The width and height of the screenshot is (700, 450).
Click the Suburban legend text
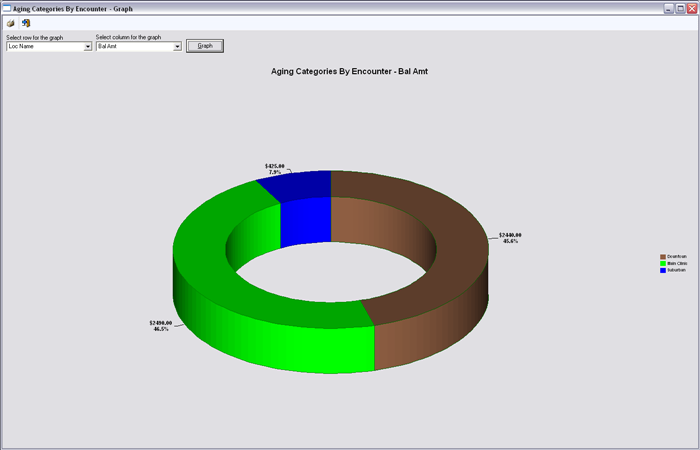676,270
